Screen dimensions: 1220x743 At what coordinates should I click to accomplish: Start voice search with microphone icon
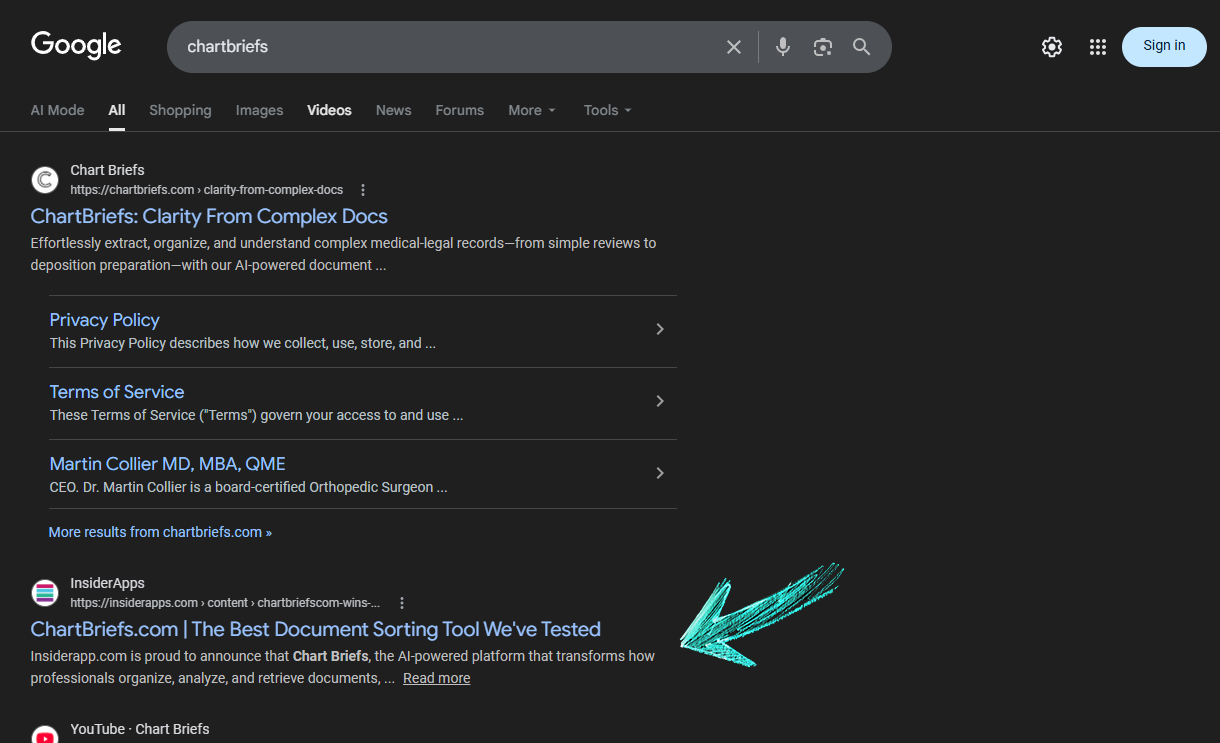783,47
